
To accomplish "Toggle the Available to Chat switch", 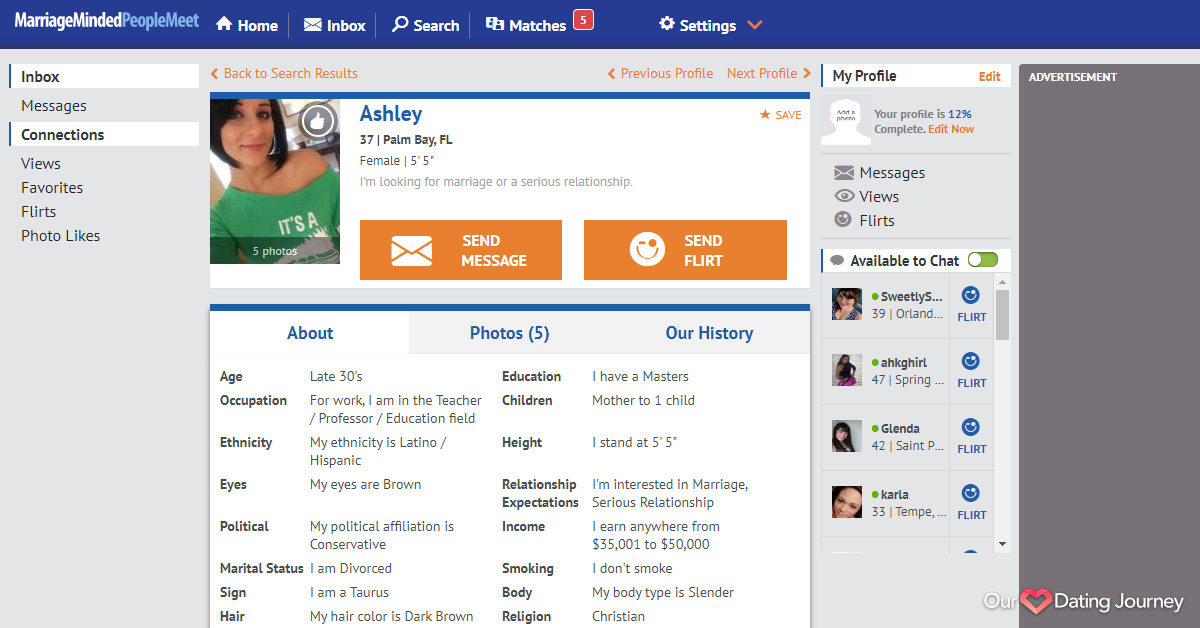I will [982, 260].
